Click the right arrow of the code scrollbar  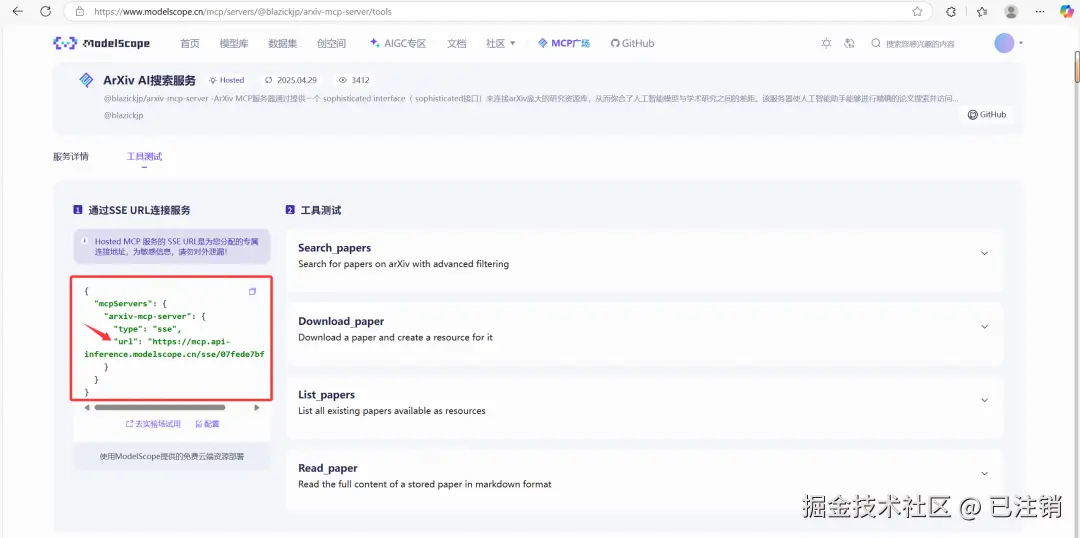[257, 408]
